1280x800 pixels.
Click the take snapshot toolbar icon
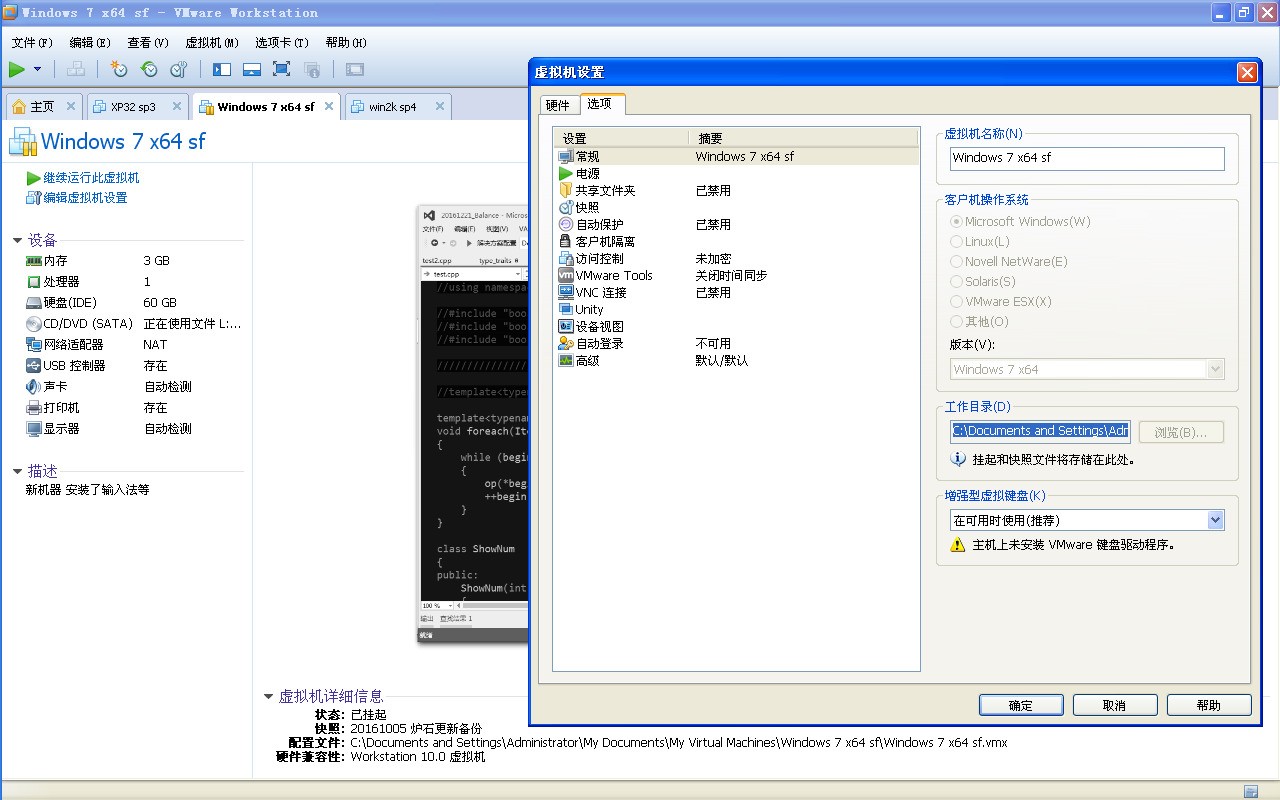pos(119,69)
